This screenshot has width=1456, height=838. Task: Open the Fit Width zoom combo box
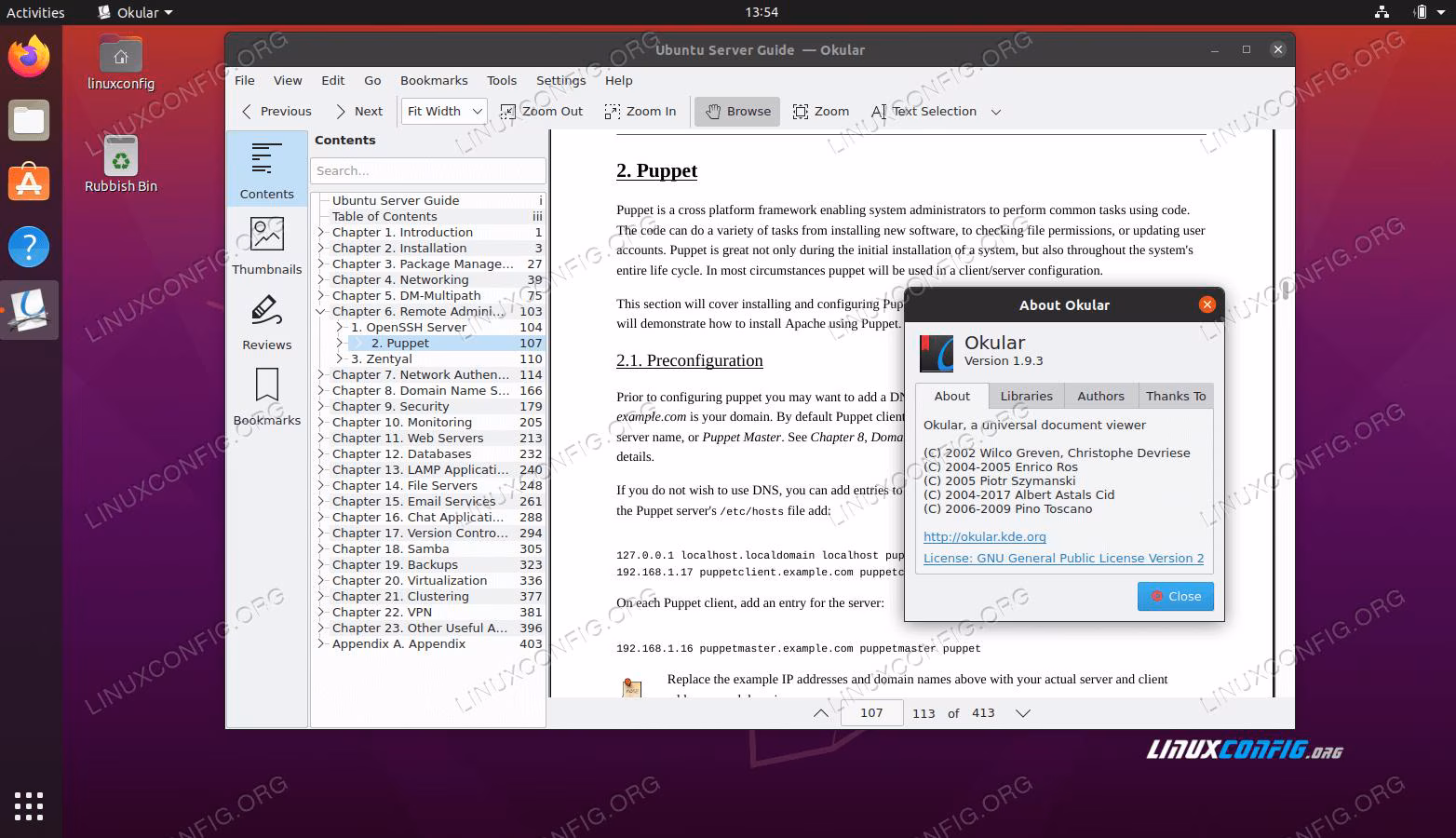tap(443, 112)
